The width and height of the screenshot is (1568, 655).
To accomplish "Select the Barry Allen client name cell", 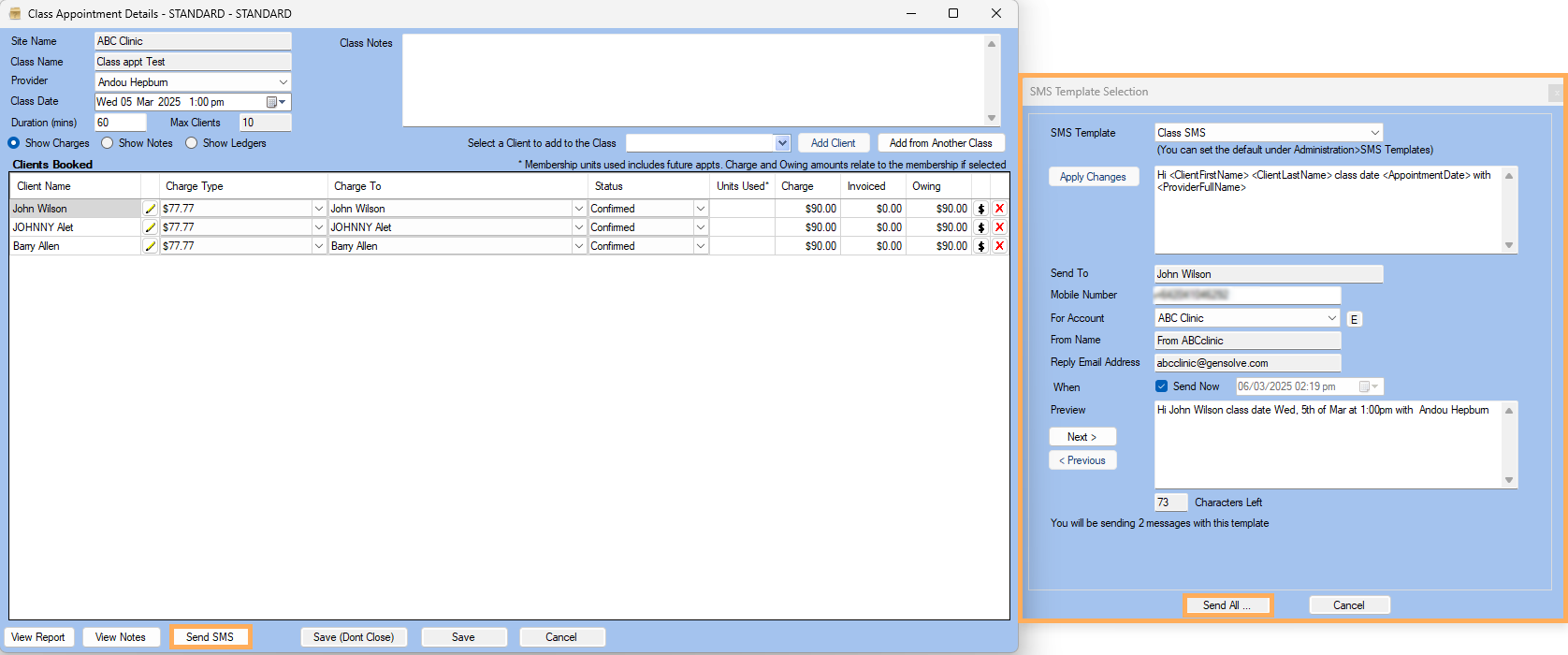I will (75, 246).
